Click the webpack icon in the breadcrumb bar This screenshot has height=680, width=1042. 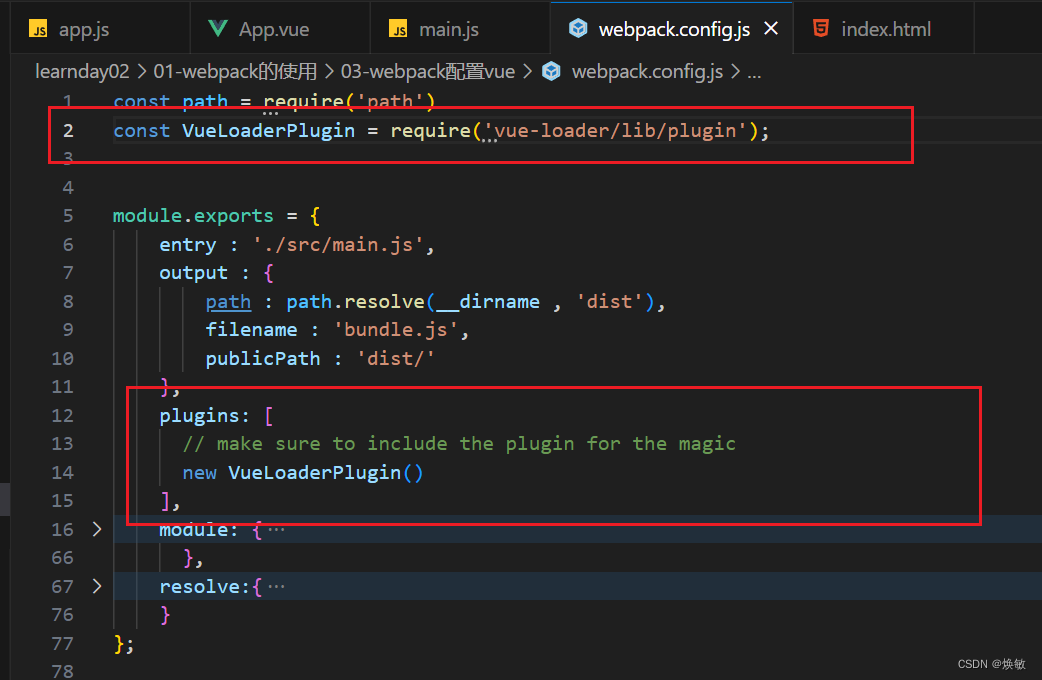pyautogui.click(x=551, y=71)
